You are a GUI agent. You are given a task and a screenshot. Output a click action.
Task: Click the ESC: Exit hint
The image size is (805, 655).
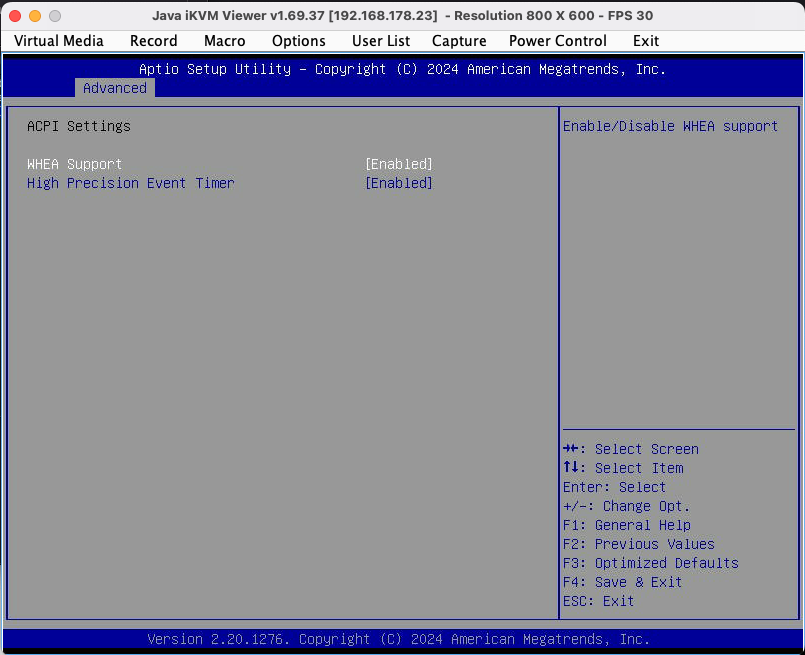[599, 601]
